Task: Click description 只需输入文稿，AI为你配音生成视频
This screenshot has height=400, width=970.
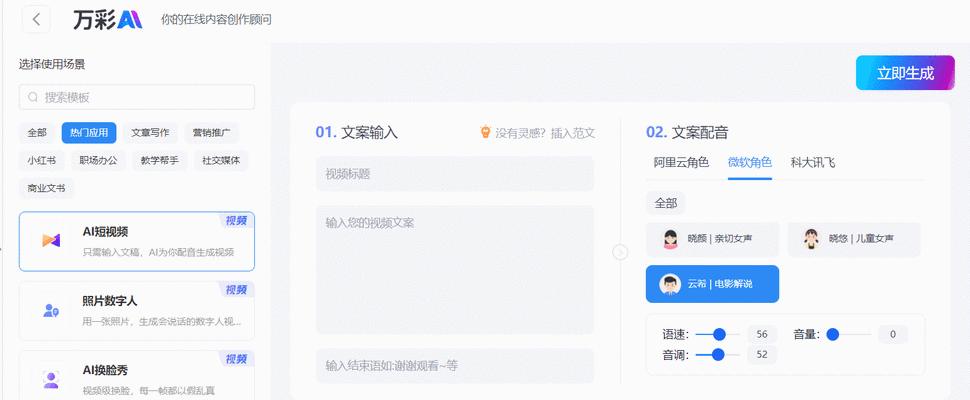Action: pos(158,252)
